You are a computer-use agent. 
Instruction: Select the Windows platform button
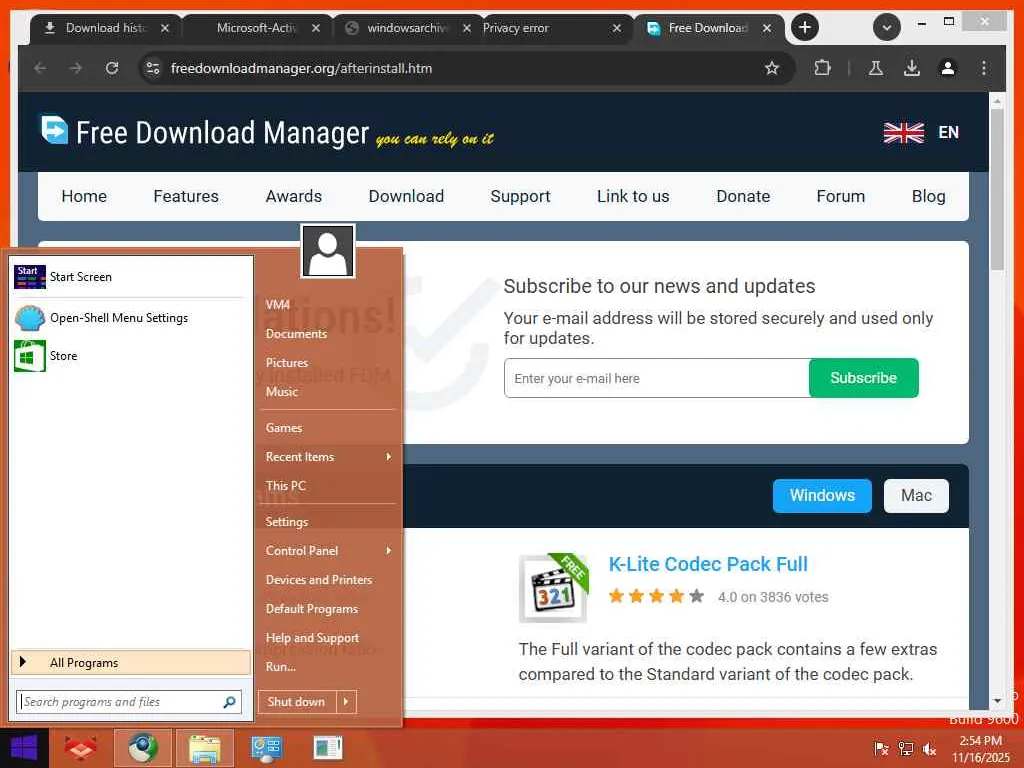(822, 496)
